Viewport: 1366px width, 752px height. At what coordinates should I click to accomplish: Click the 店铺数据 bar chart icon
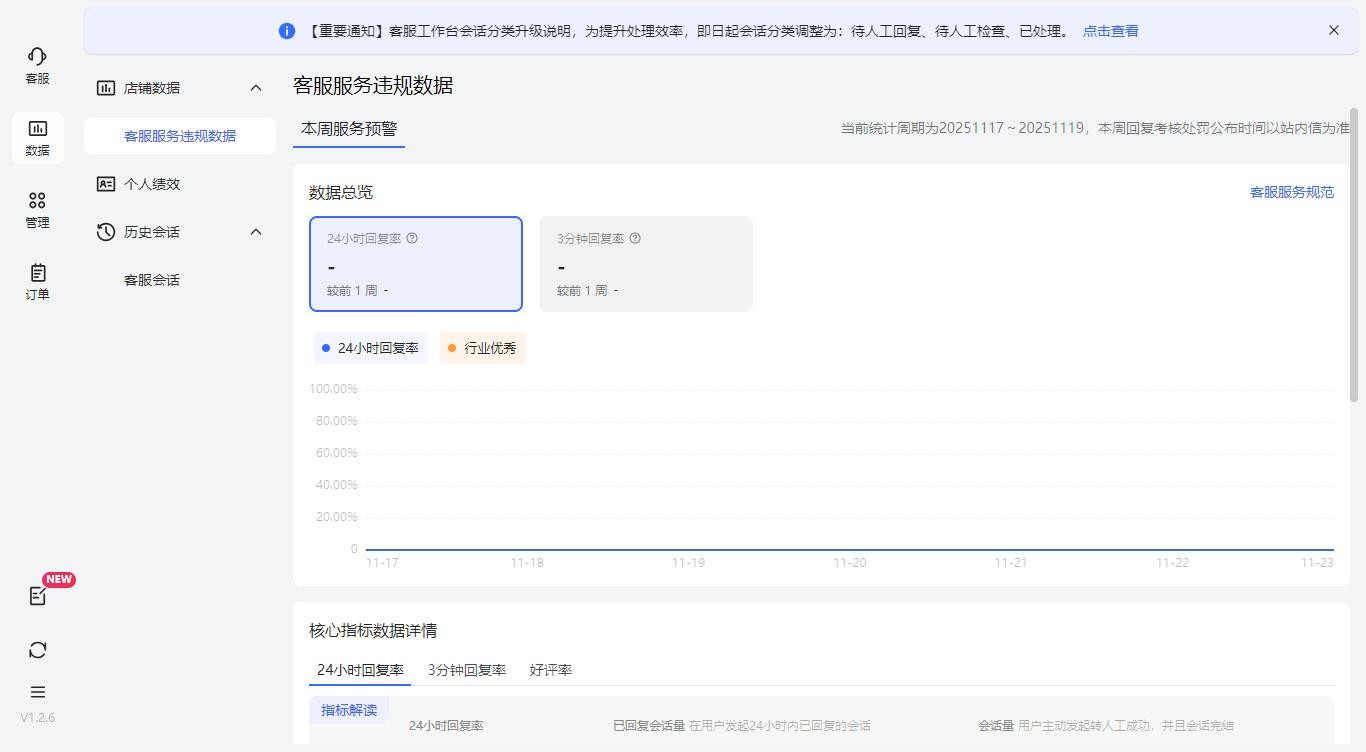pyautogui.click(x=106, y=88)
